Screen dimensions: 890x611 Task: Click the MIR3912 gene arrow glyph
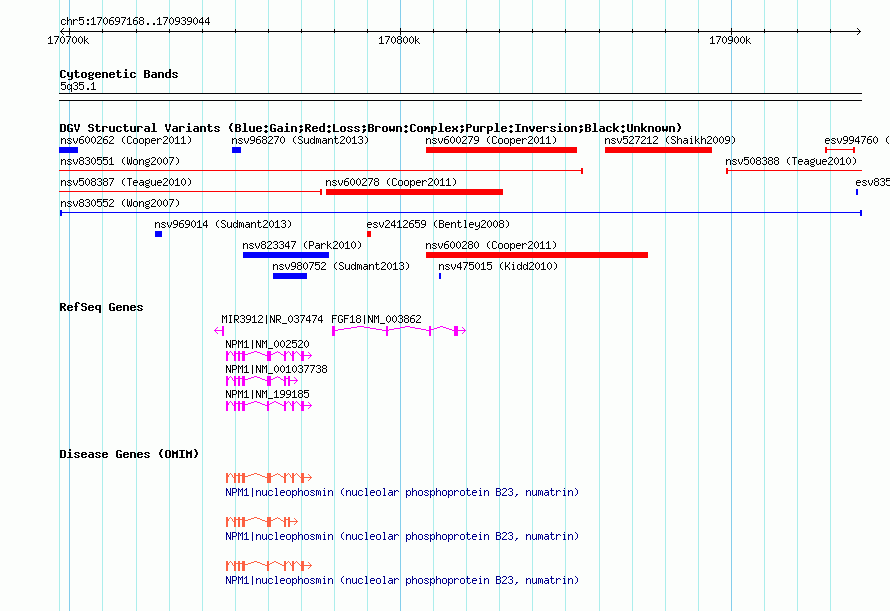219,330
